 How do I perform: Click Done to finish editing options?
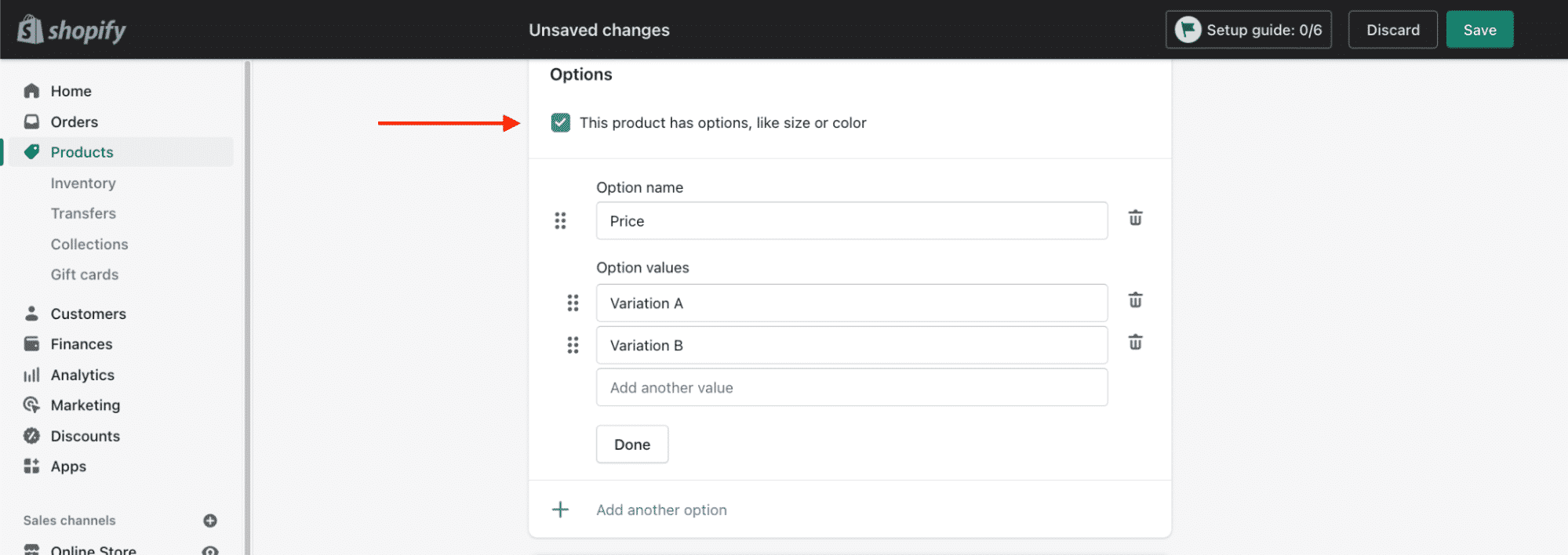631,444
